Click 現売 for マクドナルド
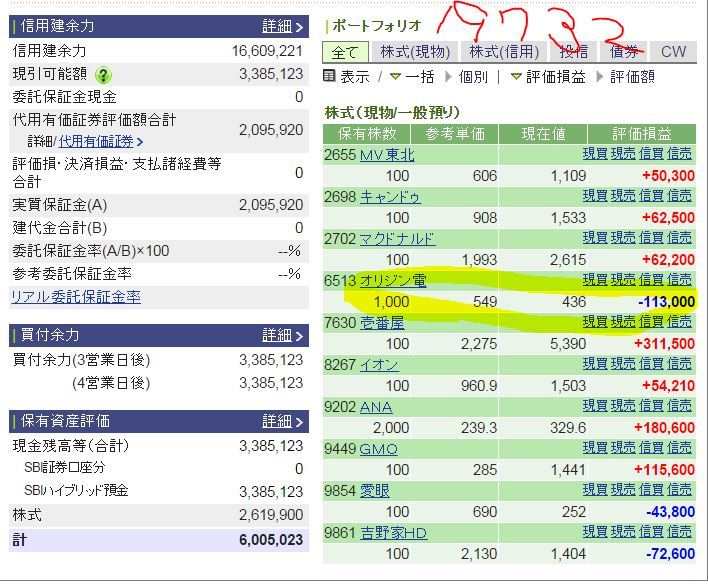Image resolution: width=708 pixels, height=584 pixels. 623,238
